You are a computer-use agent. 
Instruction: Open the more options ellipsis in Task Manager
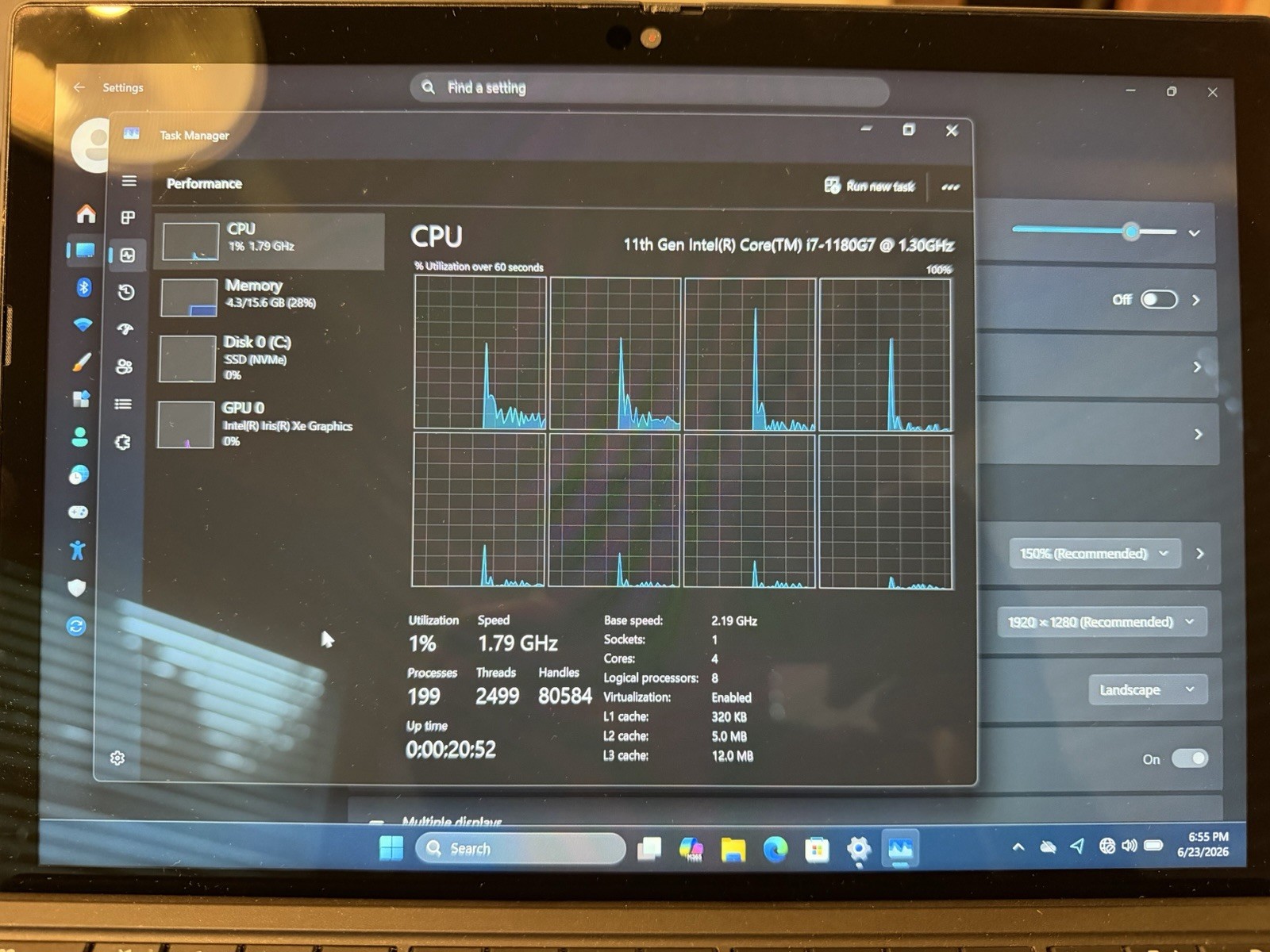pyautogui.click(x=950, y=187)
